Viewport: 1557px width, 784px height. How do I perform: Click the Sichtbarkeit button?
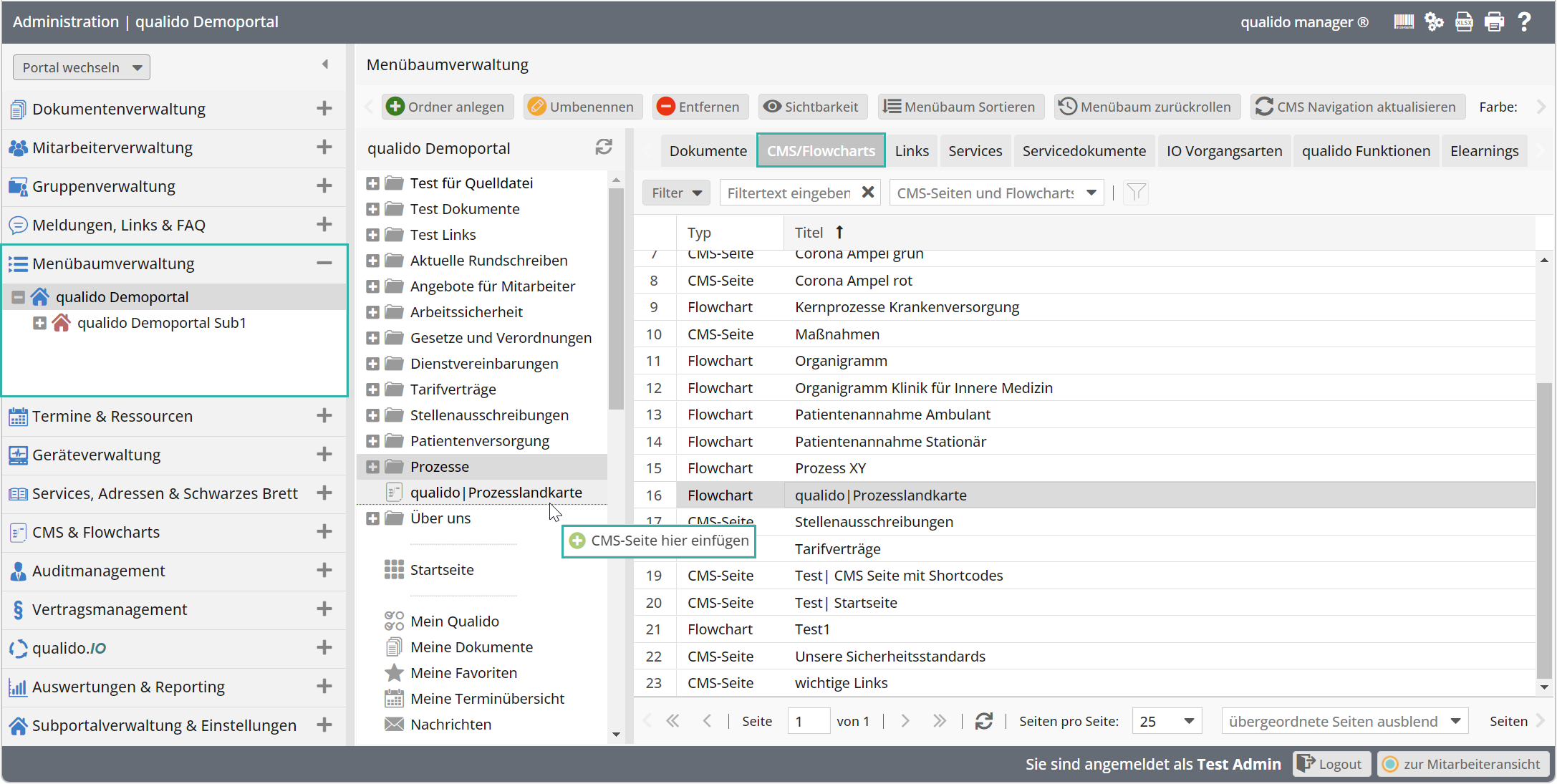coord(812,107)
